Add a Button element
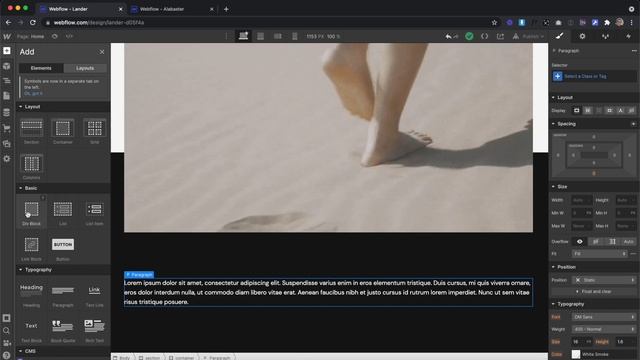This screenshot has height=360, width=640. point(63,248)
